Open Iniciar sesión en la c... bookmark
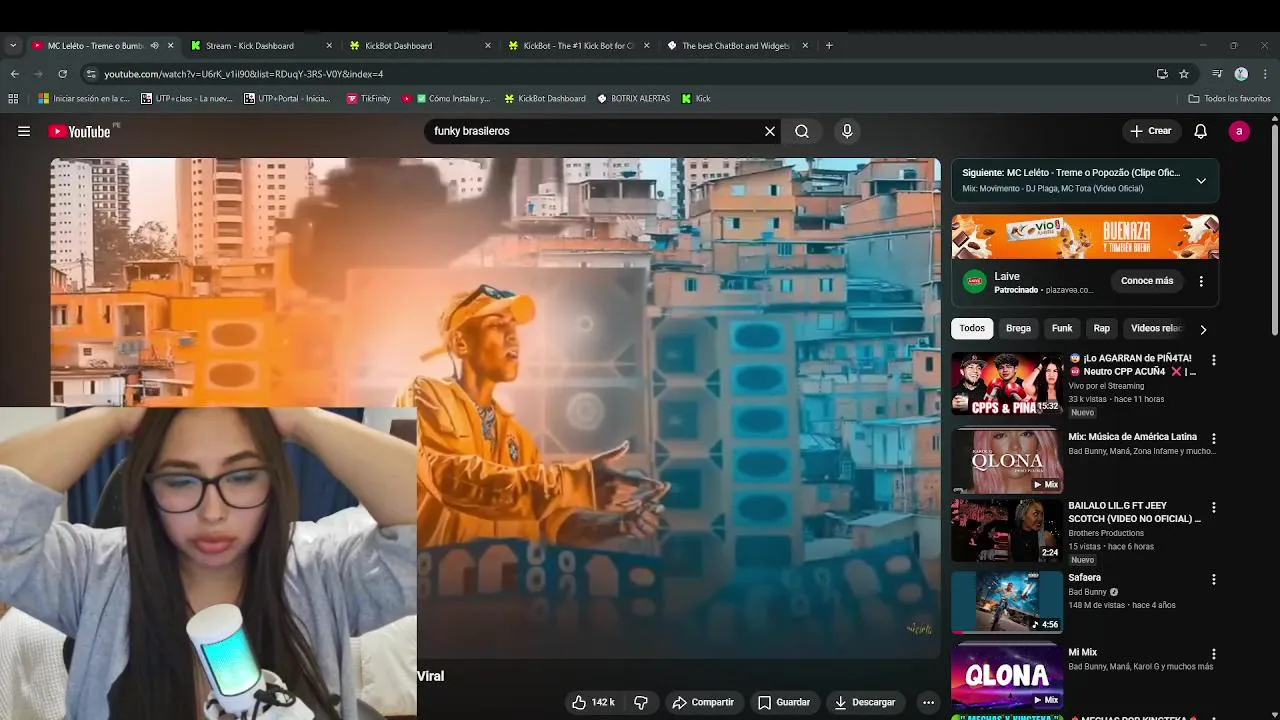 point(84,98)
